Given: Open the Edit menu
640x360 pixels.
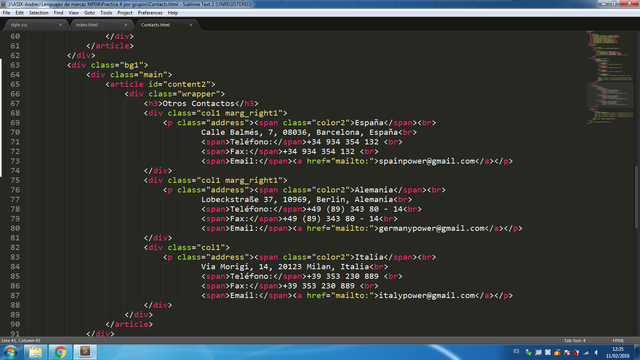Looking at the screenshot, I should [x=19, y=13].
